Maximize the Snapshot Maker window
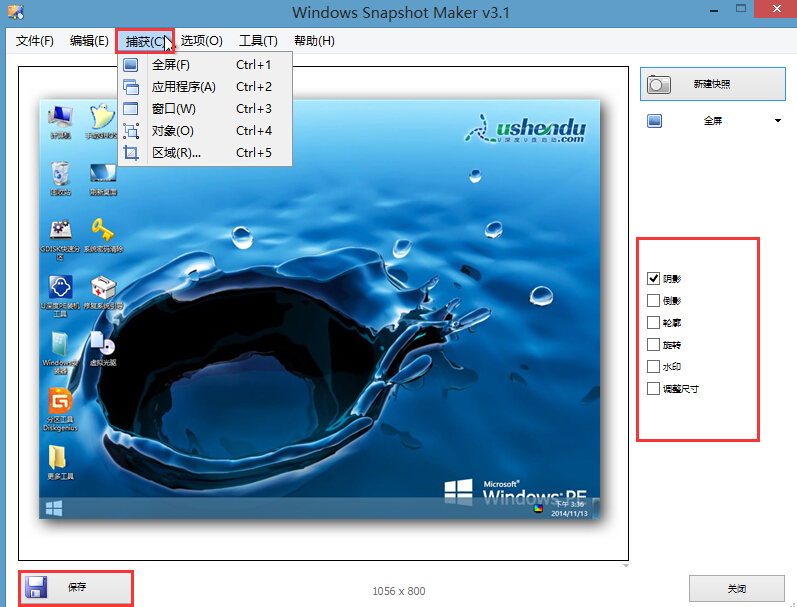 741,9
